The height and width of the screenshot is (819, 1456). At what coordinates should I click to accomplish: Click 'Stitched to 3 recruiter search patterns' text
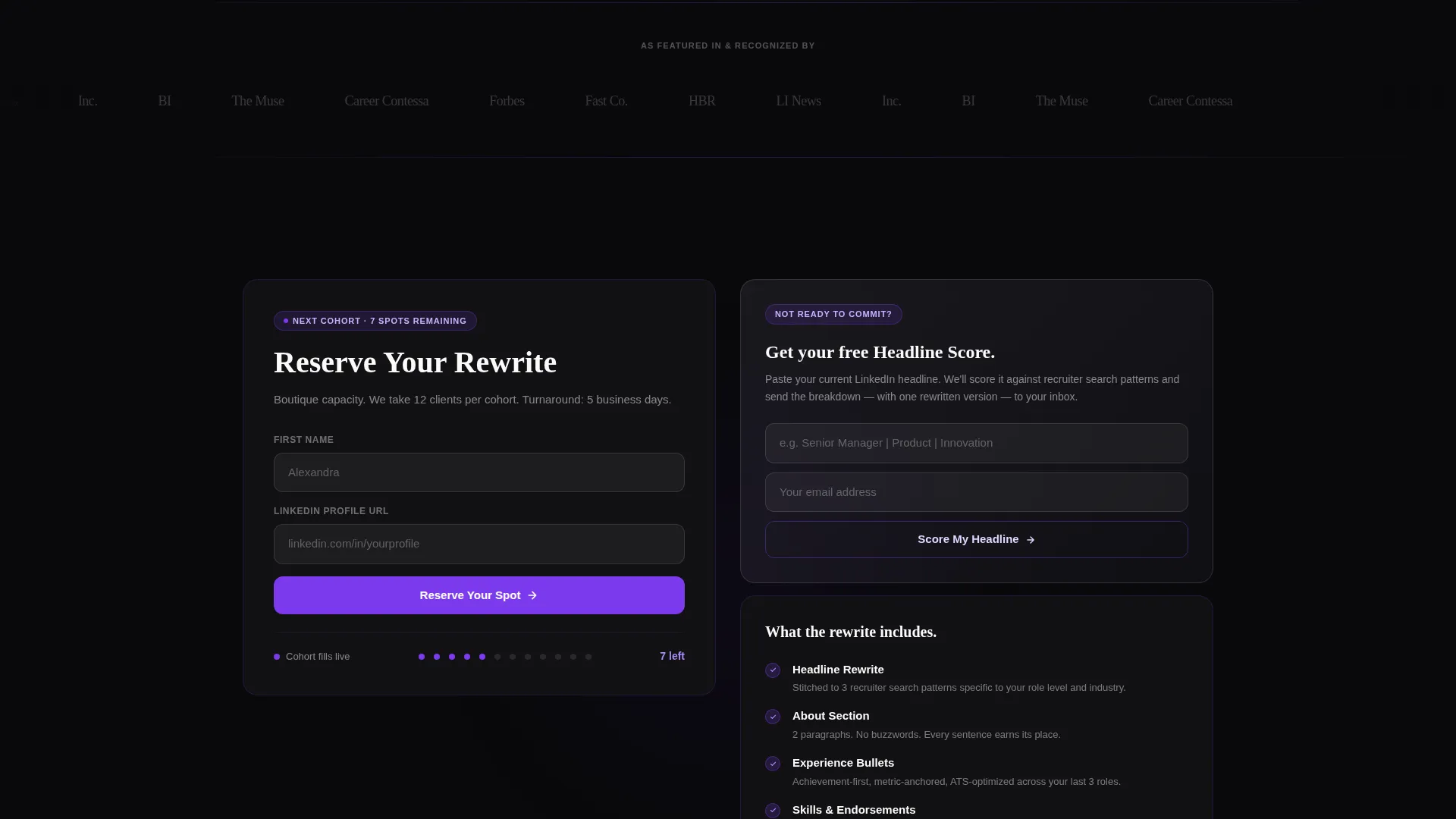(959, 688)
